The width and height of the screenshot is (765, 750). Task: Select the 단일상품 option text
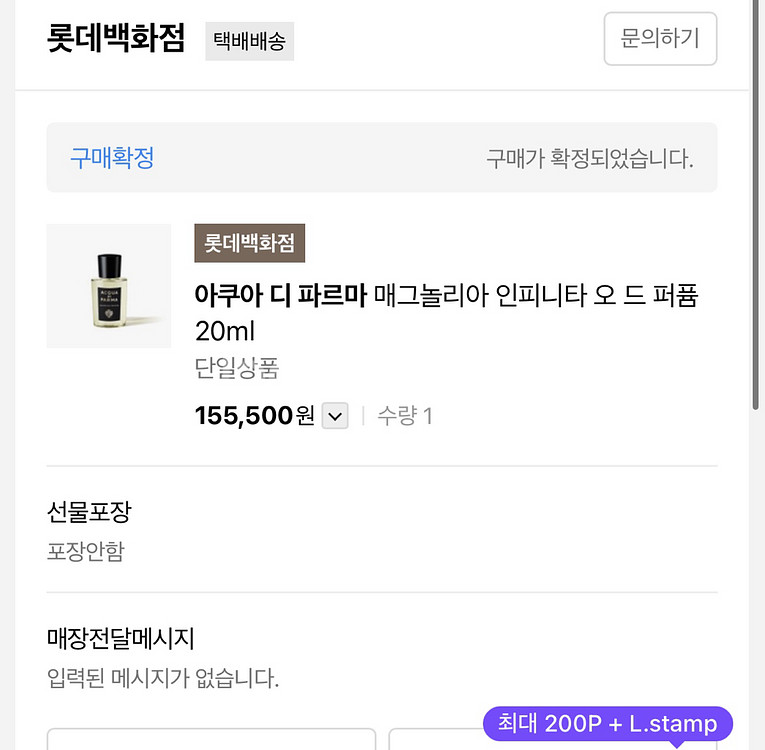237,368
